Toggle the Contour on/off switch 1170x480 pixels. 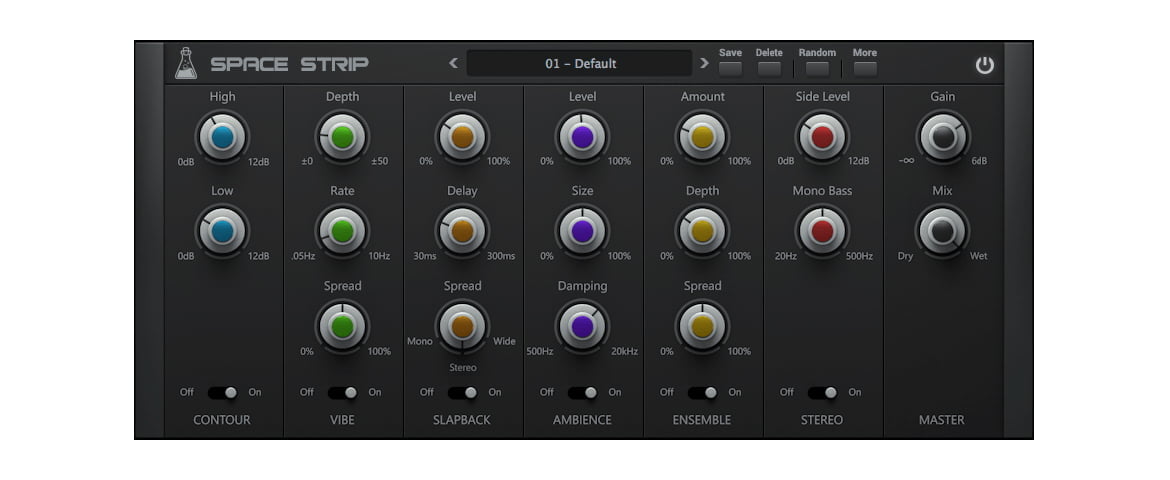pyautogui.click(x=222, y=393)
